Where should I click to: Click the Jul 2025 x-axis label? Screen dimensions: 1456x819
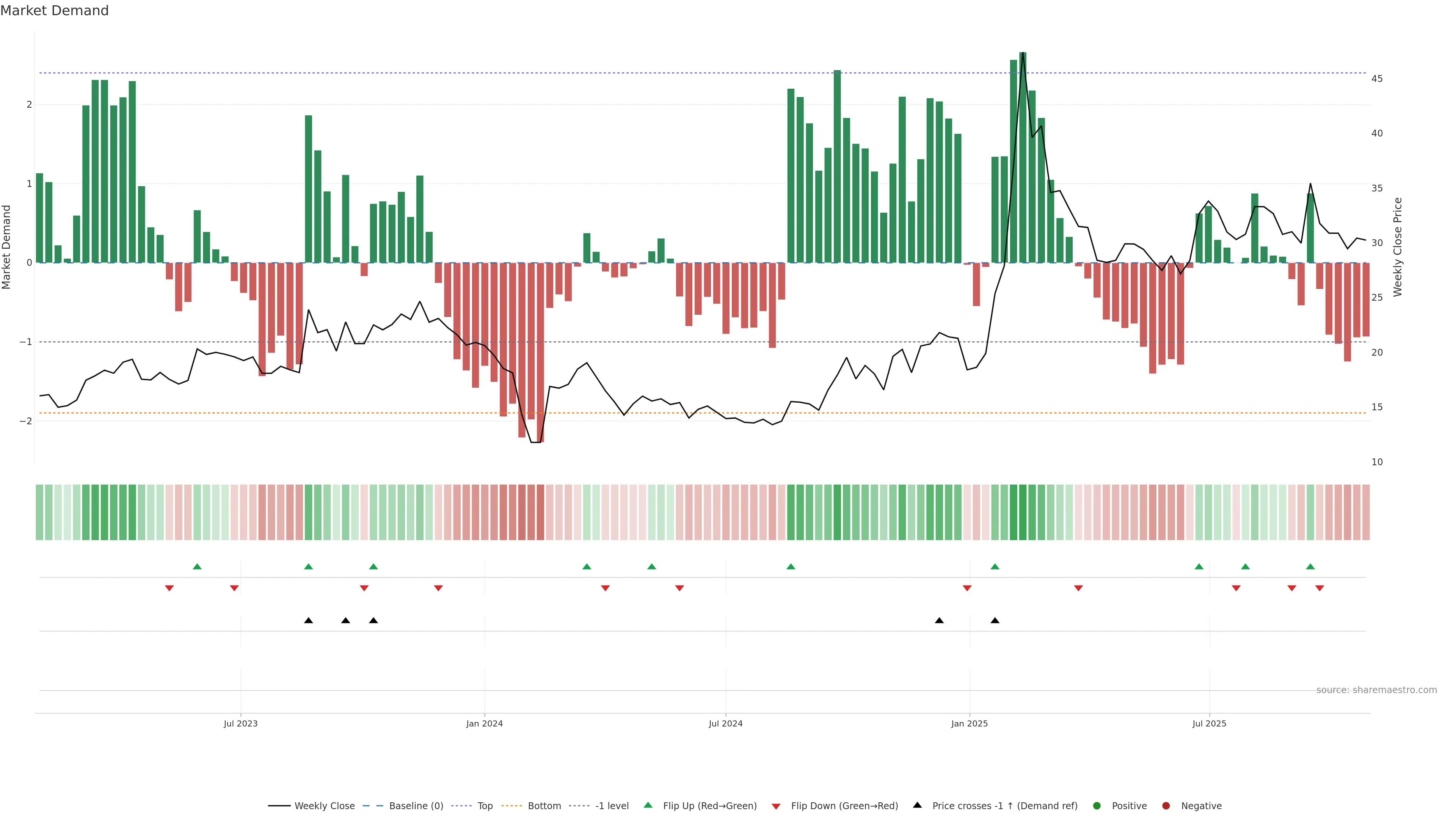[1209, 723]
